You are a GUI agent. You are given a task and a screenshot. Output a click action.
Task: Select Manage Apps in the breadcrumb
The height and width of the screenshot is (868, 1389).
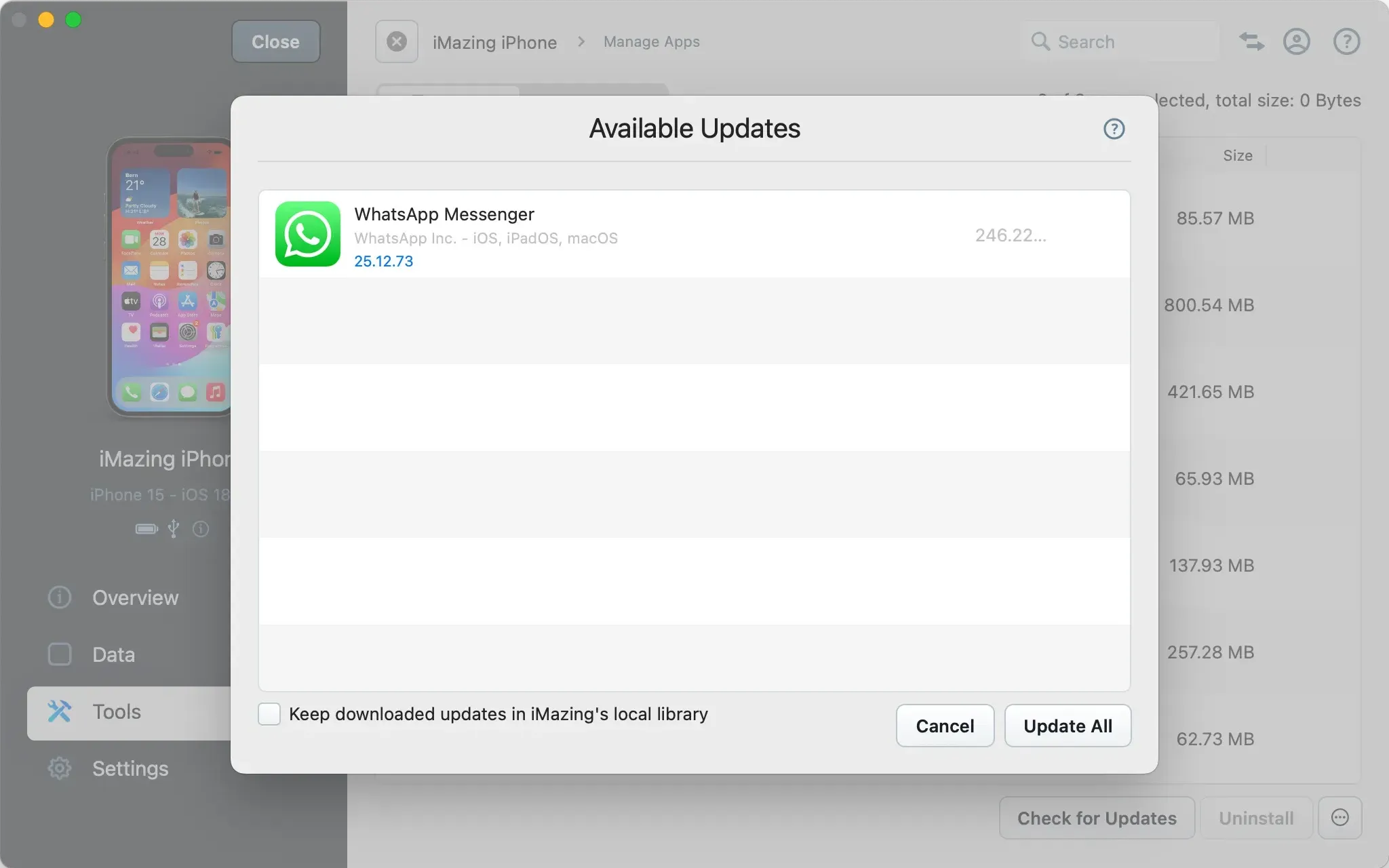coord(651,41)
